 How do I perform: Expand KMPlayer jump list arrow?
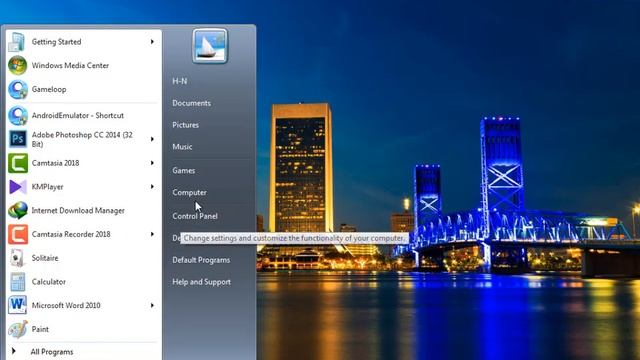click(x=152, y=187)
